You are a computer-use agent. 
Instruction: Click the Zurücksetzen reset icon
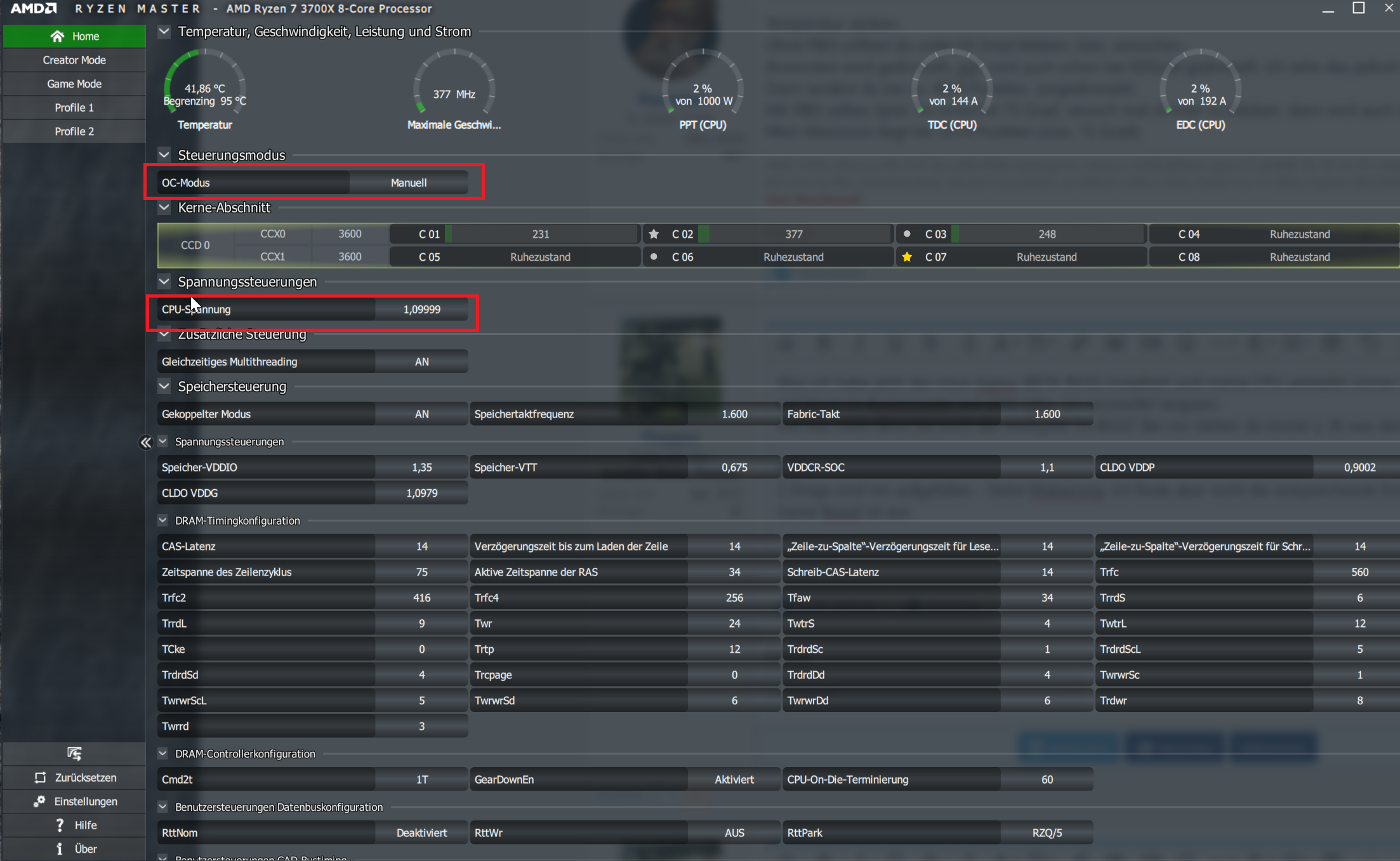tap(41, 778)
